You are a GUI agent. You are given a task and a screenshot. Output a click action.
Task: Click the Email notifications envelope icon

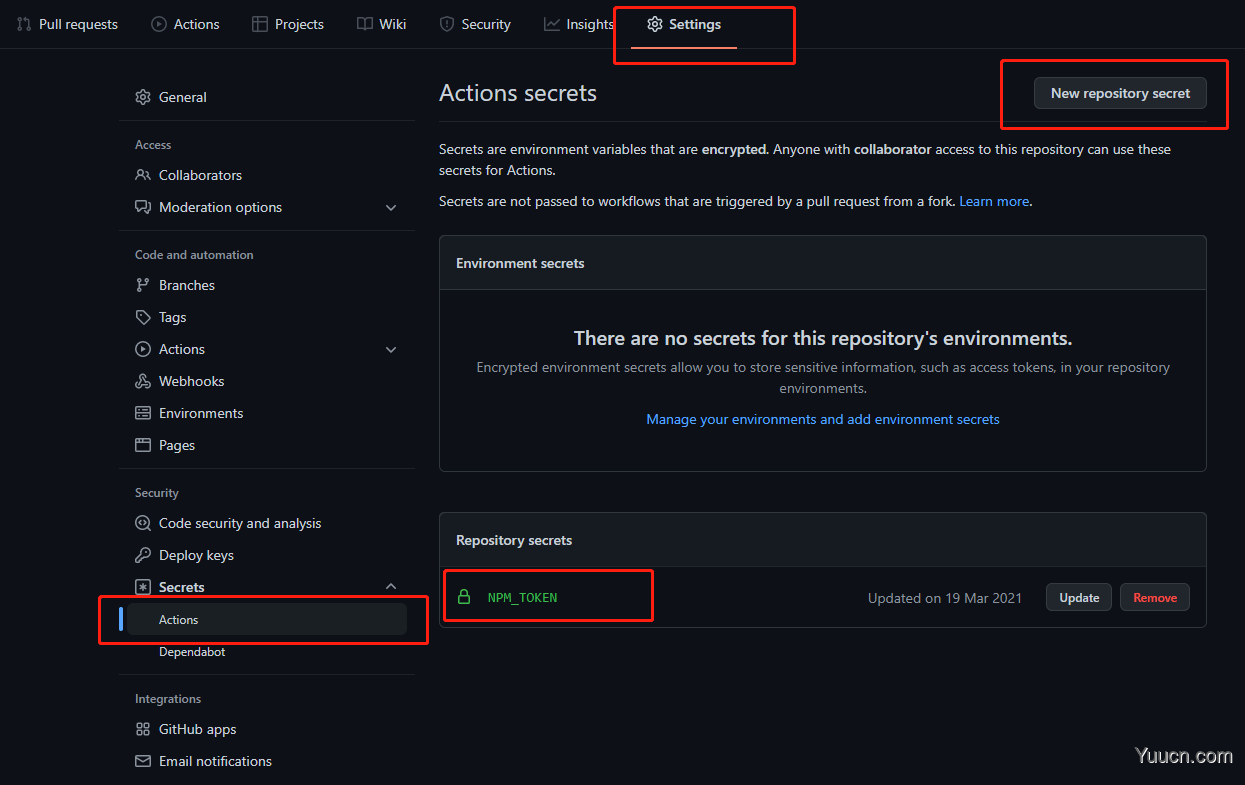(143, 761)
